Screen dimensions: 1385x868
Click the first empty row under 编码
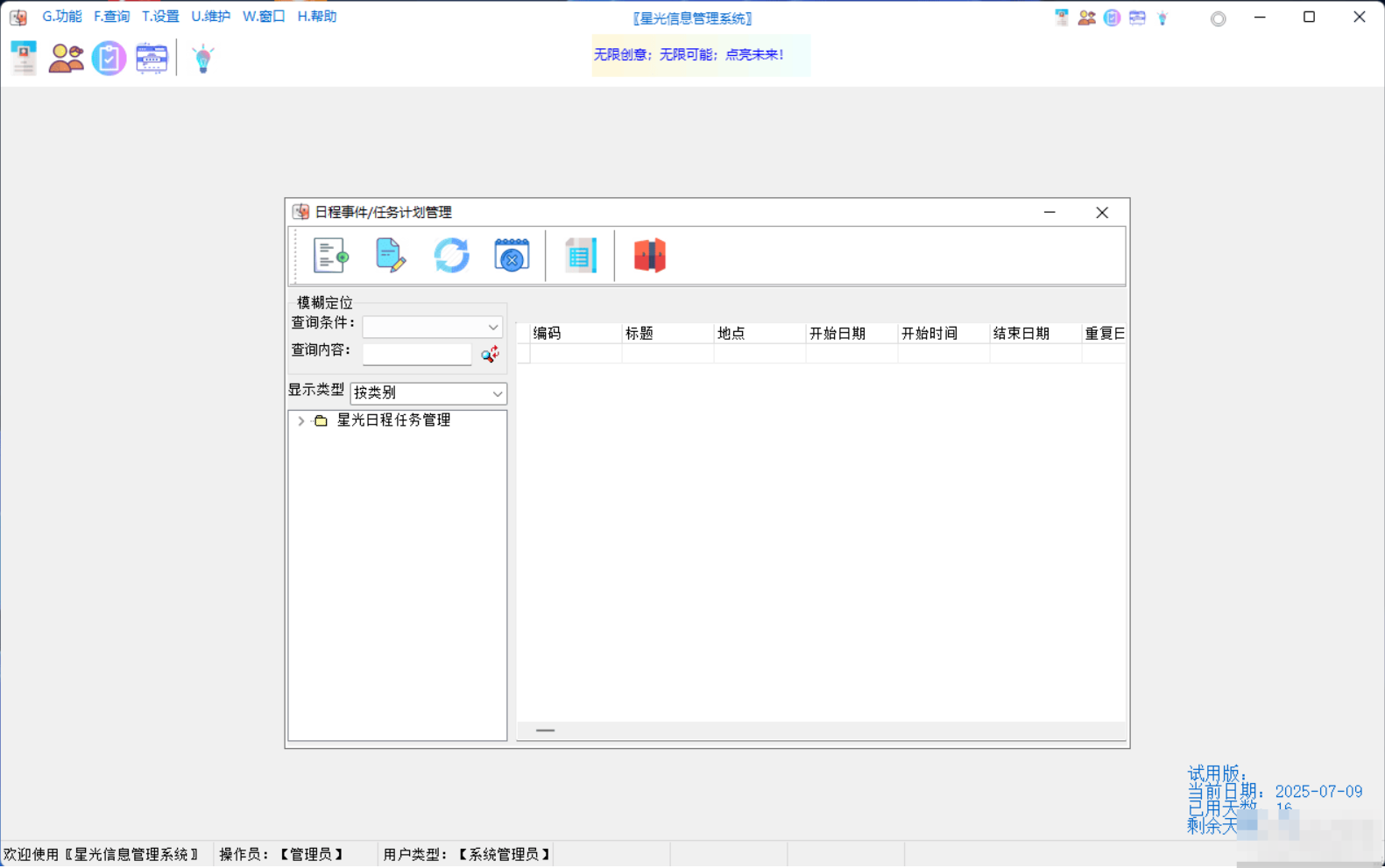(x=576, y=354)
